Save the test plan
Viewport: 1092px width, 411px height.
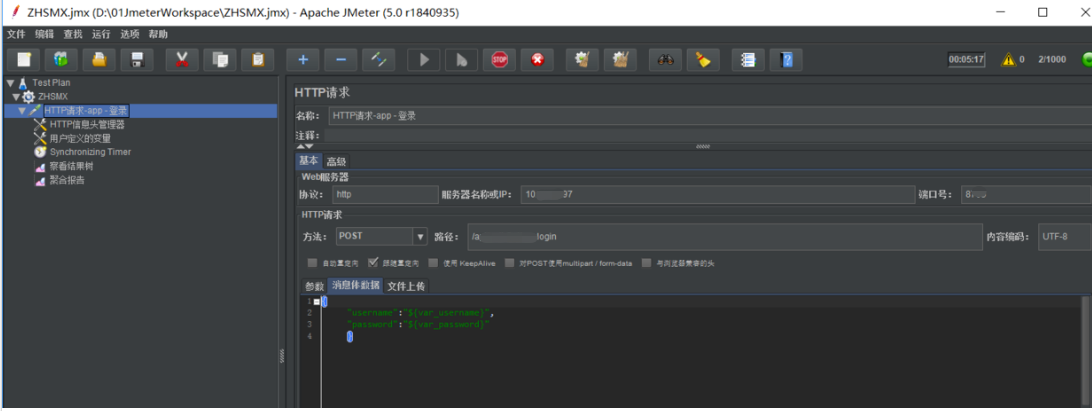point(137,60)
